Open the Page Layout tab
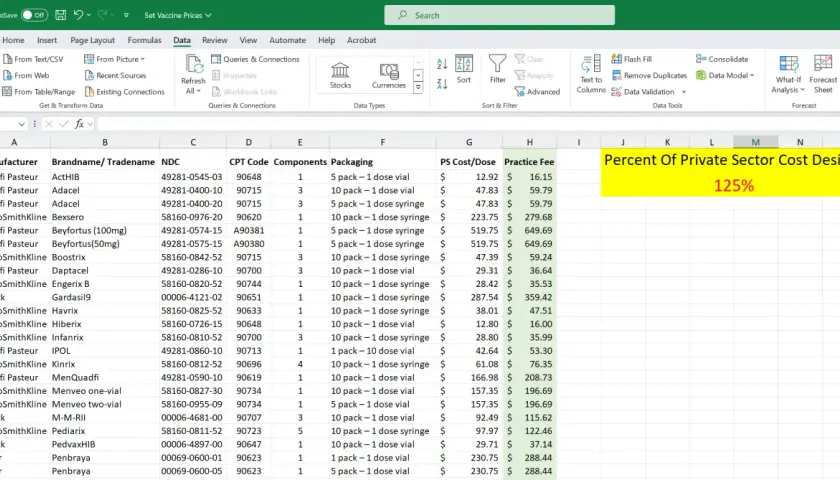Viewport: 840px width, 480px height. (93, 40)
